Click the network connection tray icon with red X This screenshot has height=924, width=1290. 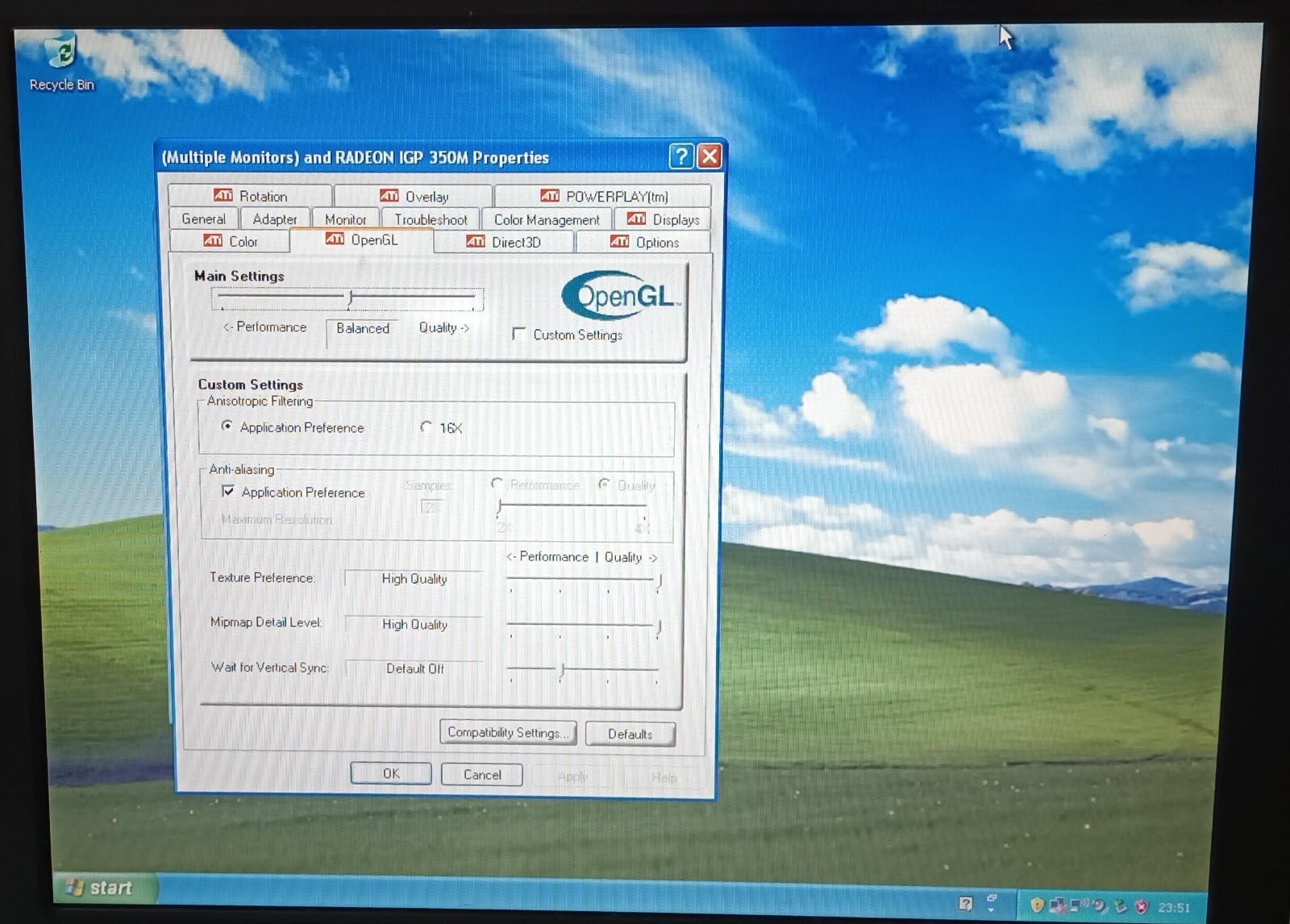(x=1059, y=906)
